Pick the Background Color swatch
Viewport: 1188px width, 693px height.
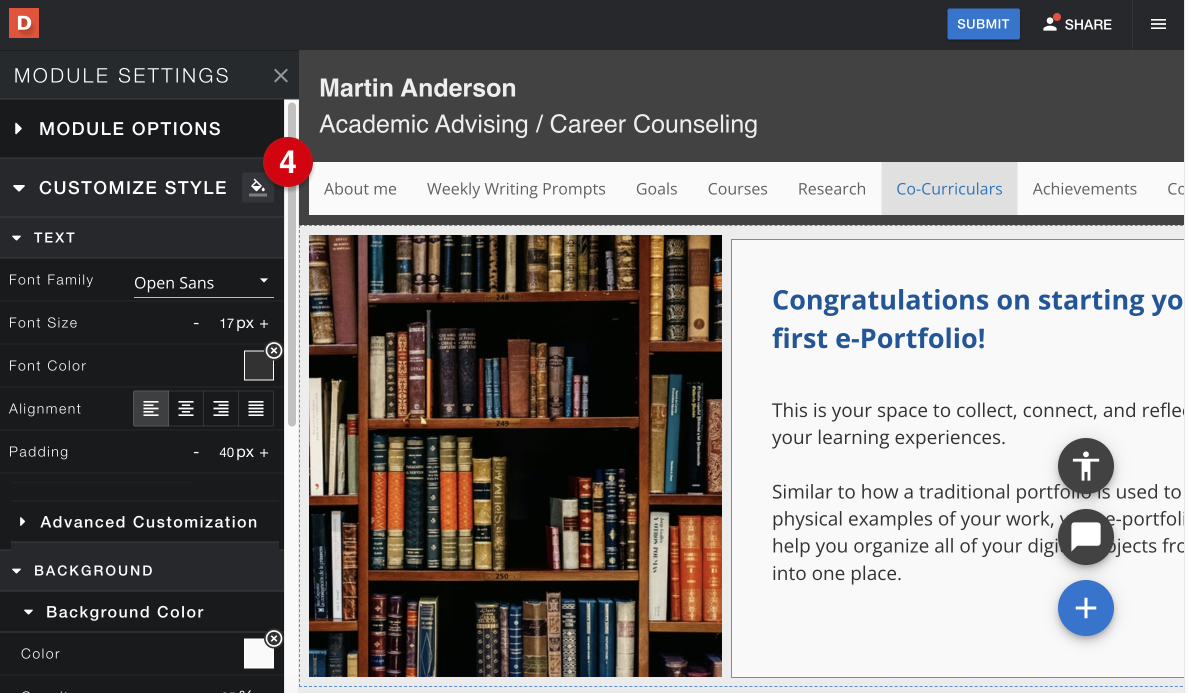[258, 654]
